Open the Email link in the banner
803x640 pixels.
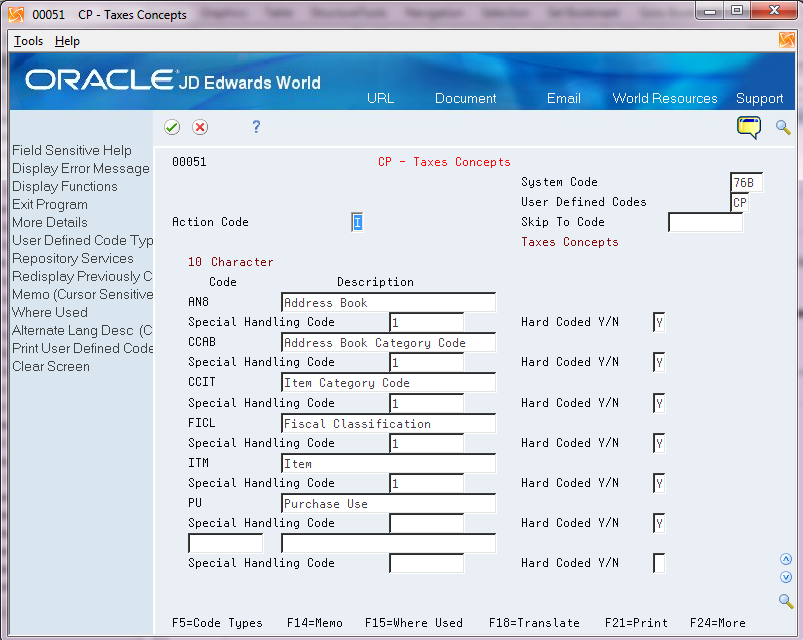[564, 98]
